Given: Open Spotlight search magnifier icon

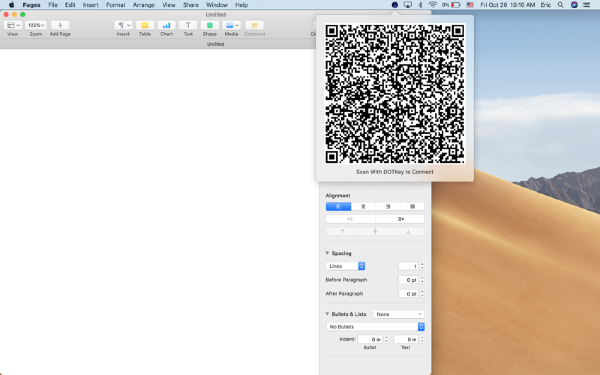Looking at the screenshot, I should 560,5.
